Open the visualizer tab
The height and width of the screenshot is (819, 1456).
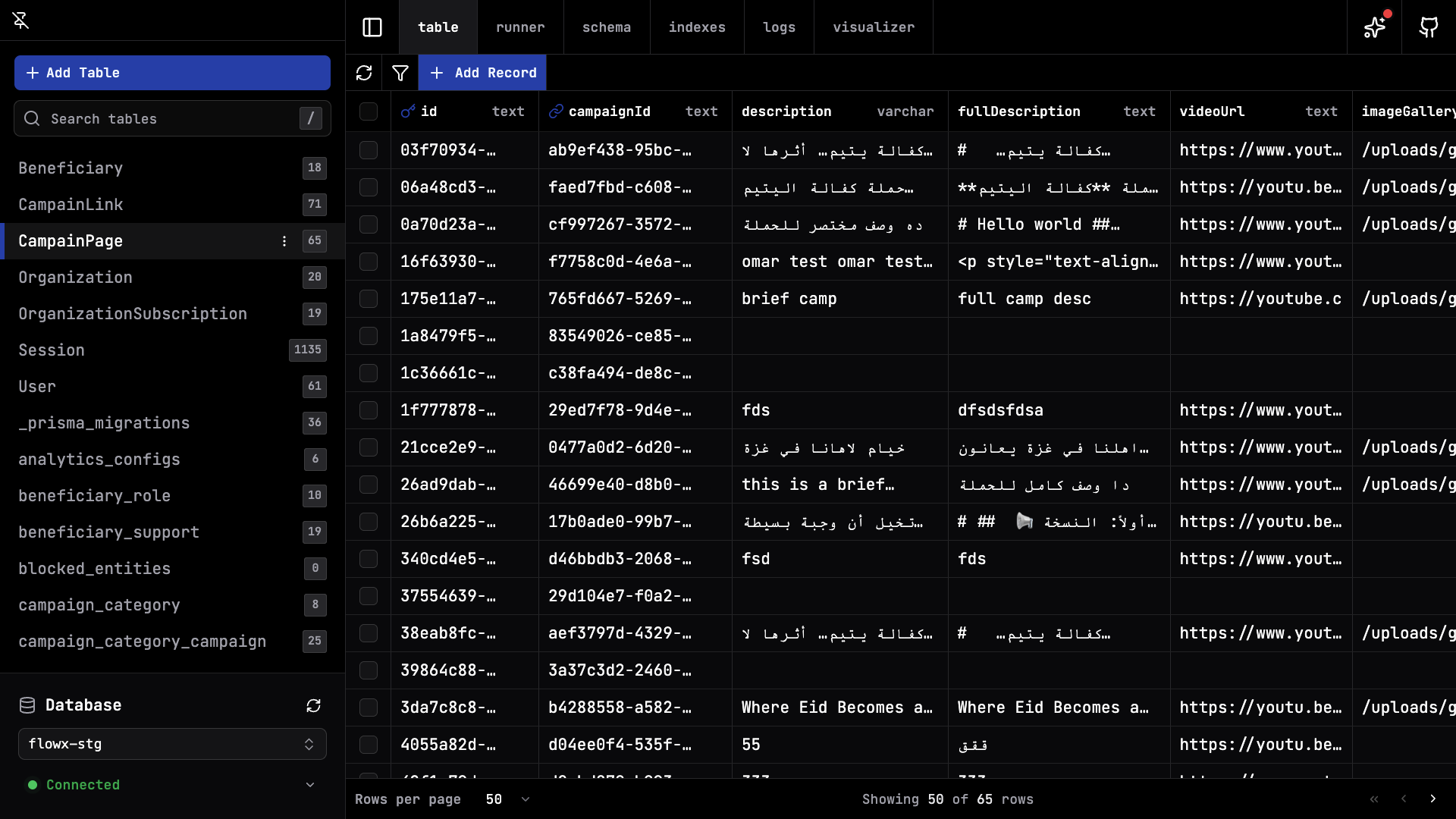[x=873, y=27]
